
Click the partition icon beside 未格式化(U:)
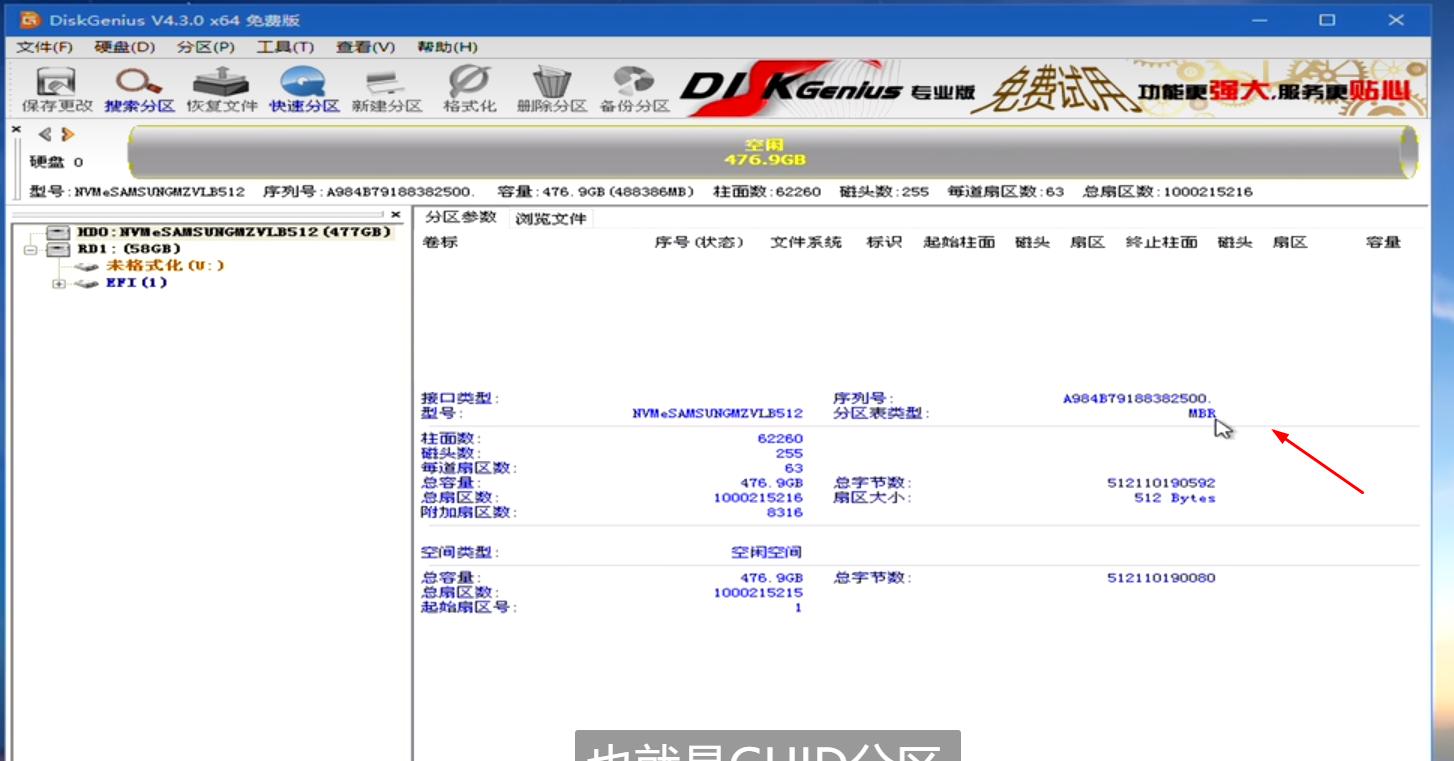pyautogui.click(x=88, y=266)
